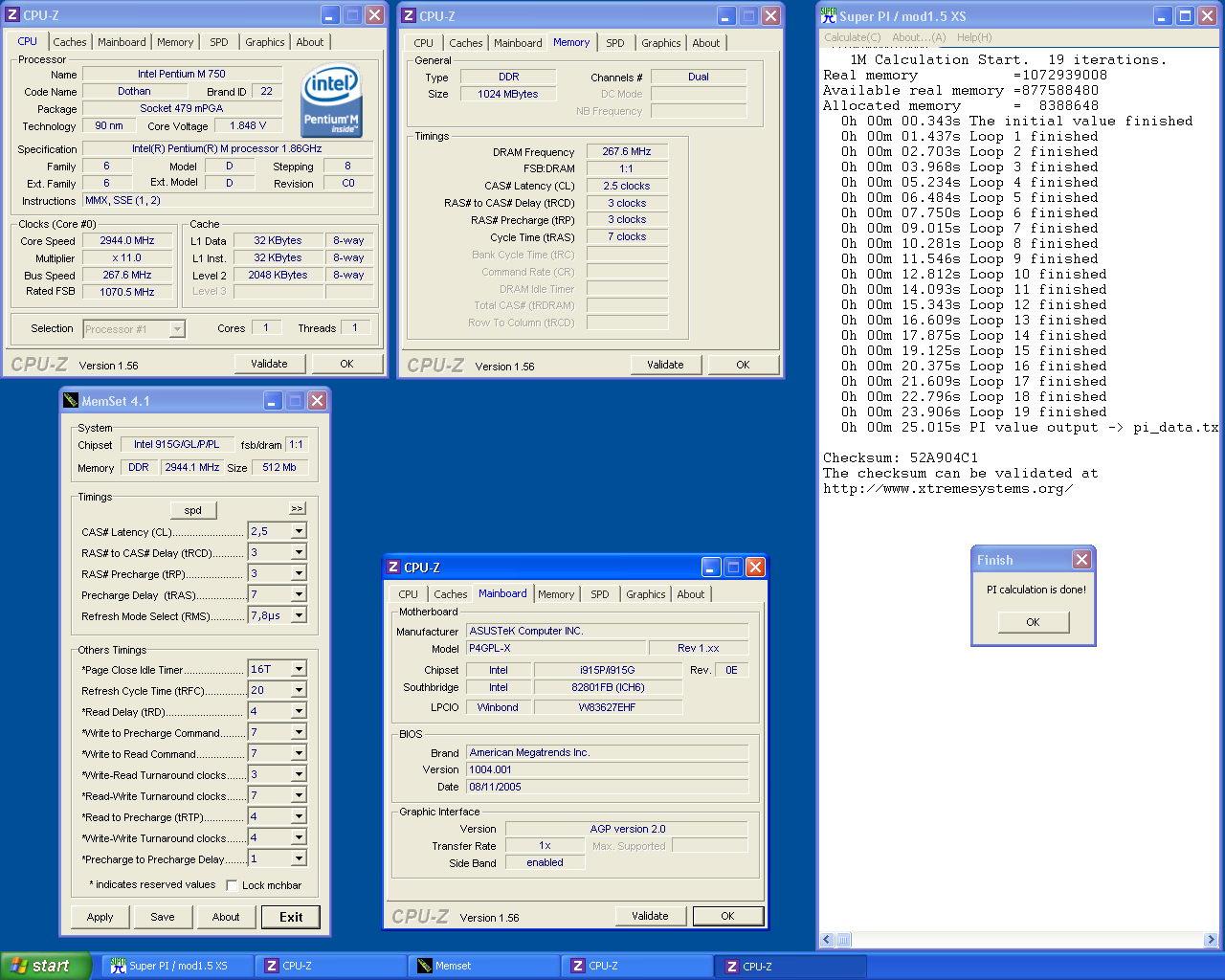Open Caches tab in CPU-Z CPU window
The height and width of the screenshot is (980, 1225).
click(x=70, y=42)
